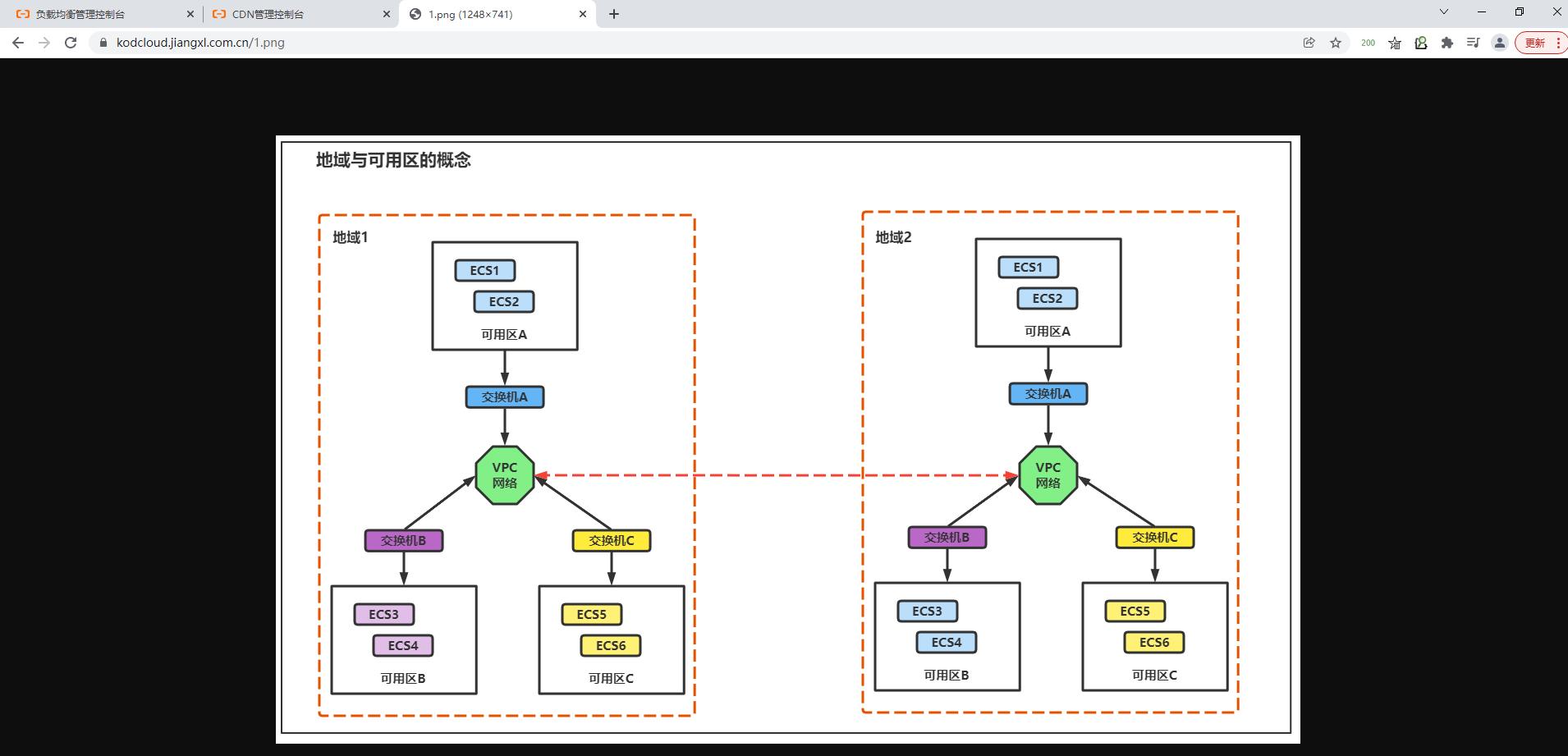Go back to the previous page

coord(18,43)
